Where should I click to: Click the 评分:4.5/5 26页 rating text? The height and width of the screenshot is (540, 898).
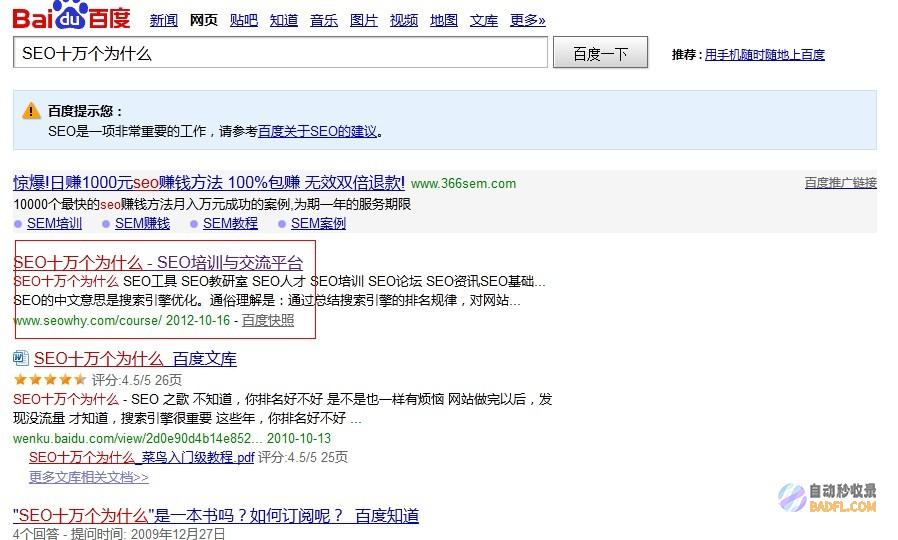tap(137, 380)
